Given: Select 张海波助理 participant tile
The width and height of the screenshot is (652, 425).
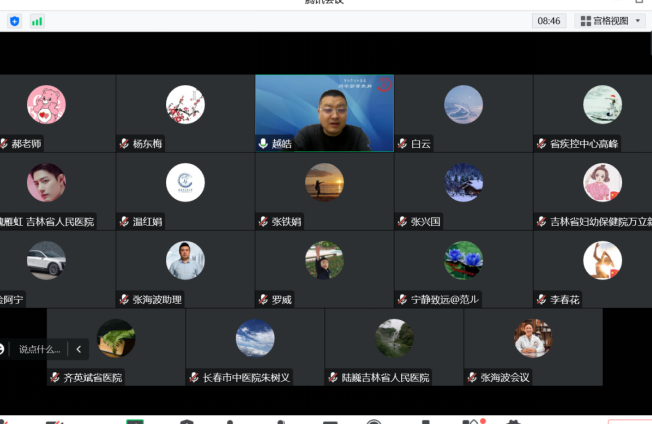Looking at the screenshot, I should (x=185, y=269).
